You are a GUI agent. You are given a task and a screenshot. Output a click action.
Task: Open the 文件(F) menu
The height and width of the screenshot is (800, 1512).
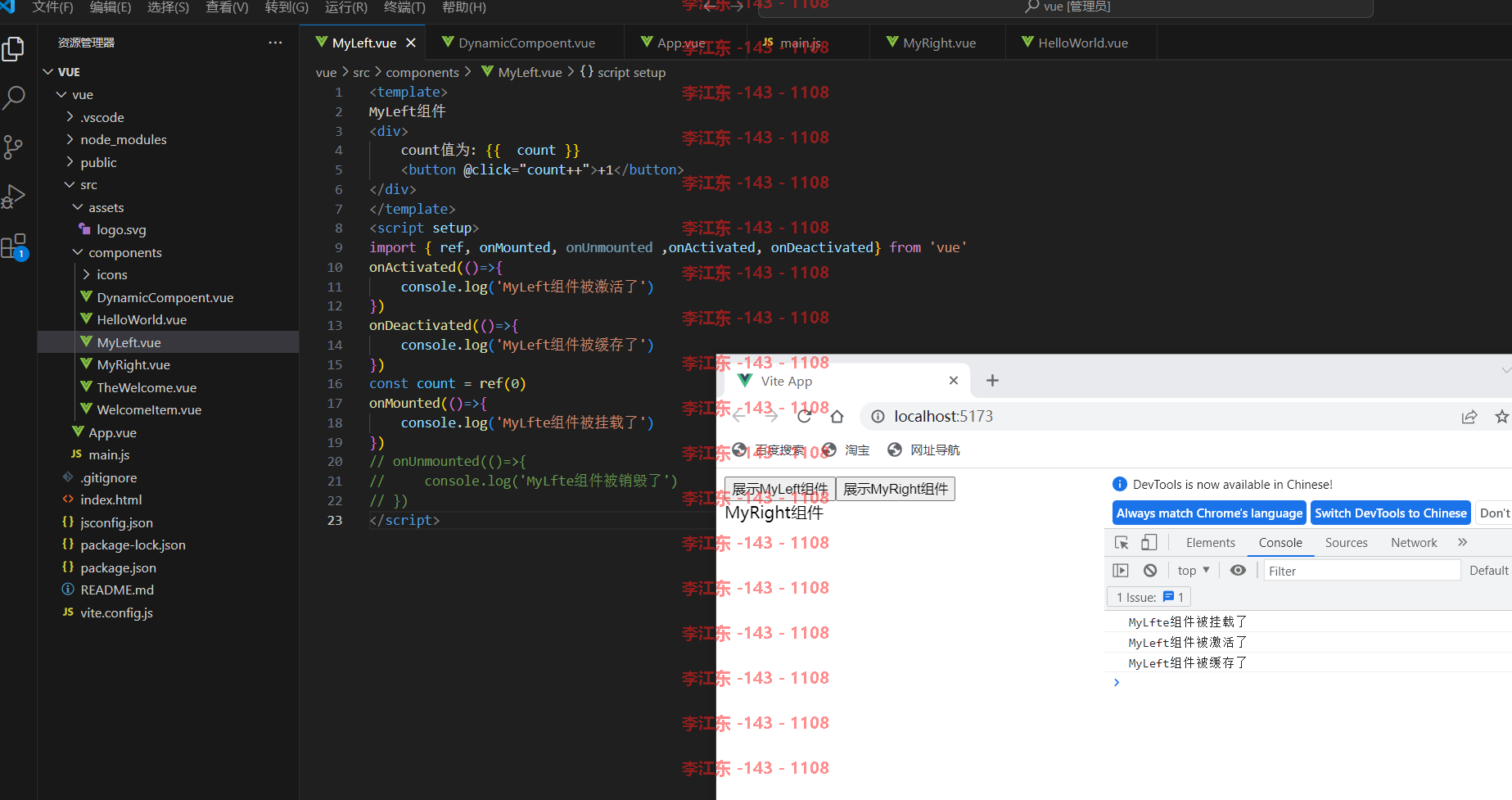click(x=52, y=7)
